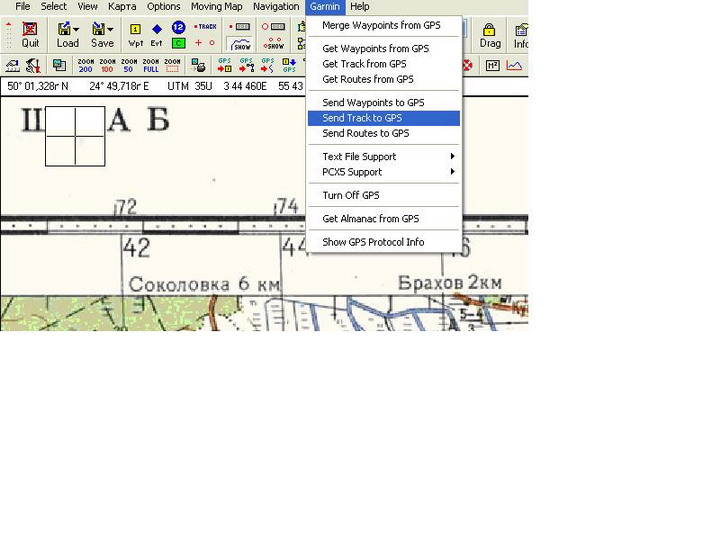The height and width of the screenshot is (540, 720).
Task: Click the Zoom 50 icon
Action: [129, 66]
